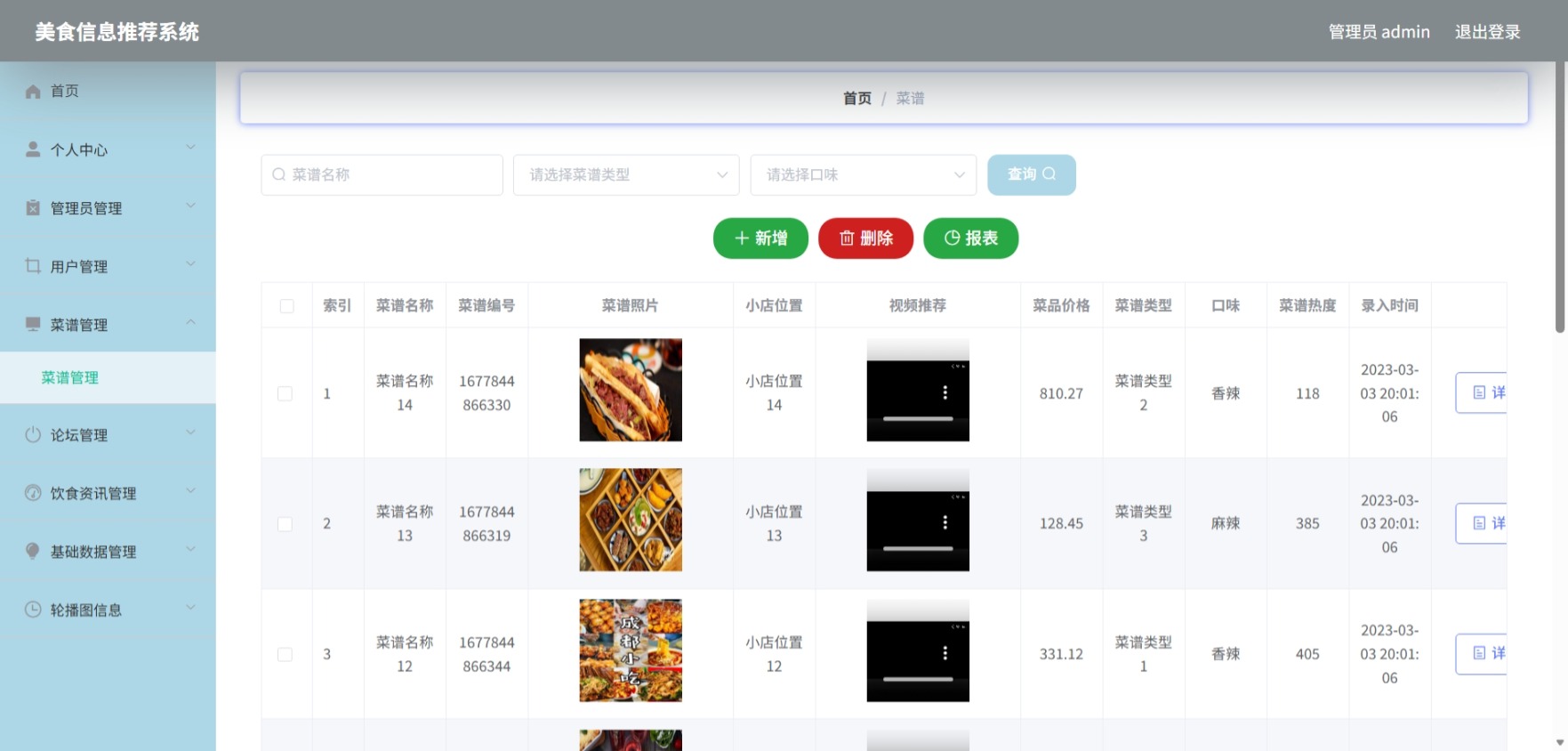Click the green 报表 button
The image size is (1568, 751).
tap(970, 238)
